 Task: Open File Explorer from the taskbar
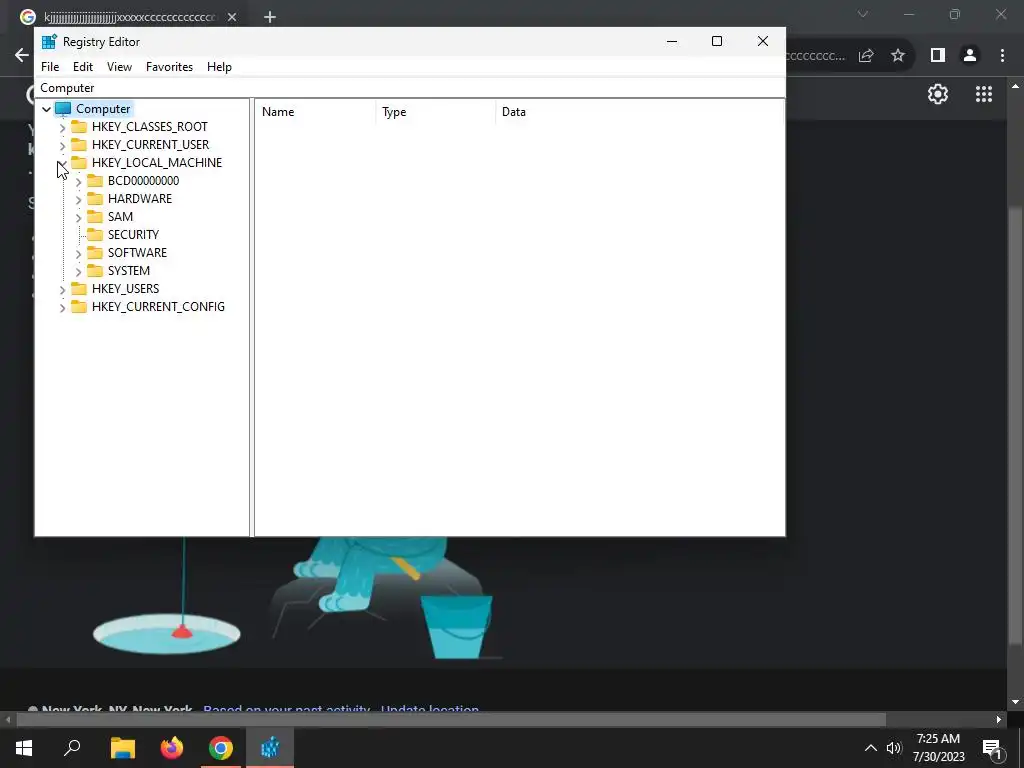pos(122,748)
